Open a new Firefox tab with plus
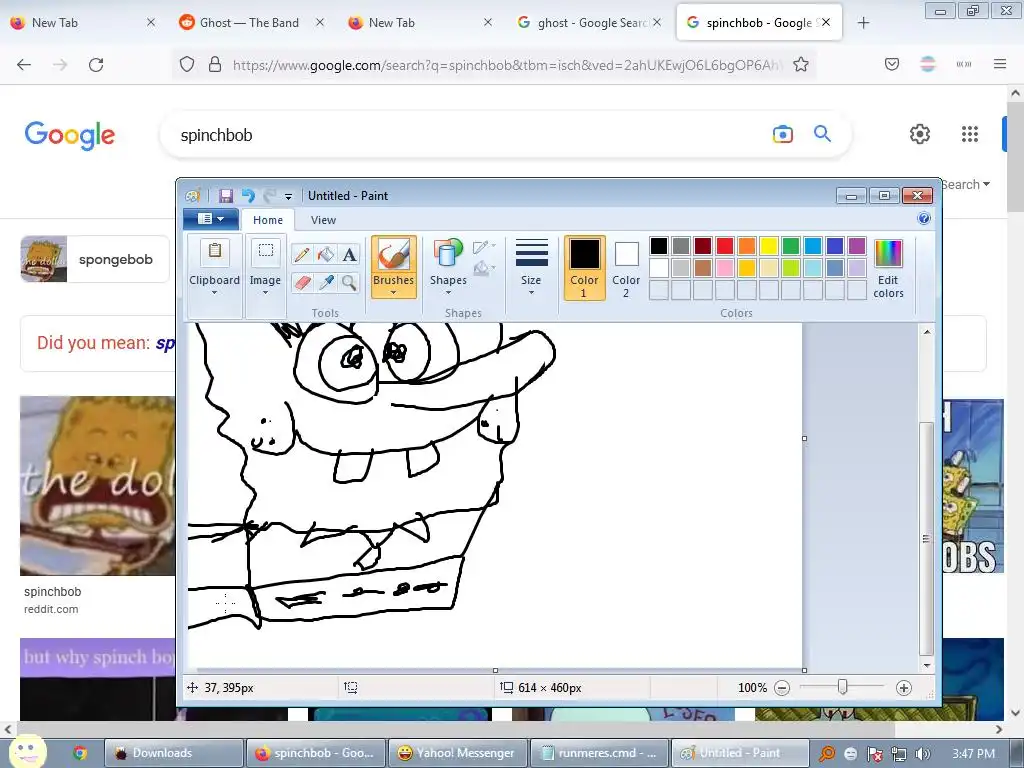This screenshot has width=1024, height=768. click(863, 23)
